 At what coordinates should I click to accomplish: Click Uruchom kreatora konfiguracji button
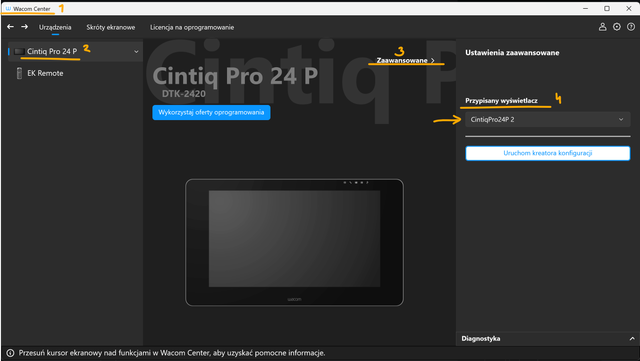pyautogui.click(x=548, y=153)
